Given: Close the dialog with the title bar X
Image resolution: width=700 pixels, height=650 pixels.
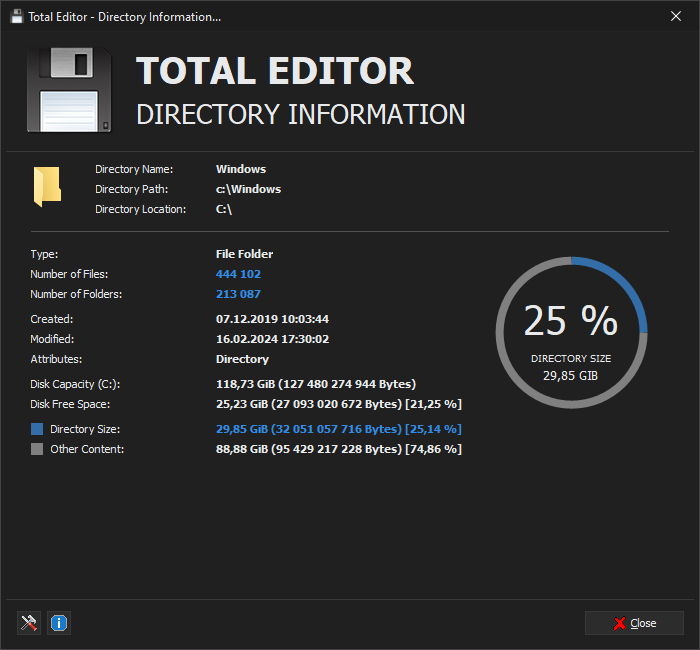Looking at the screenshot, I should click(x=676, y=17).
